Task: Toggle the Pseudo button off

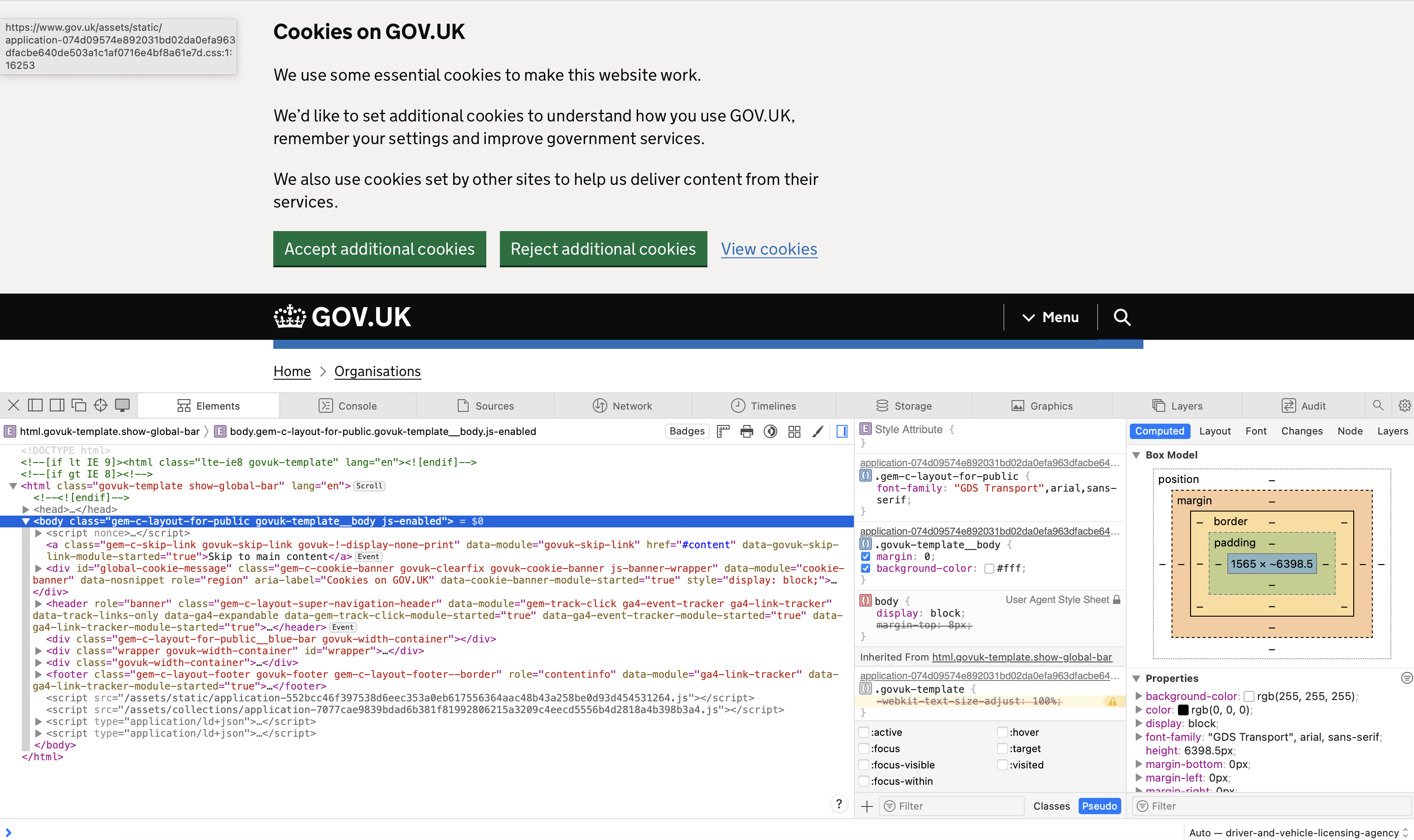Action: click(x=1099, y=806)
